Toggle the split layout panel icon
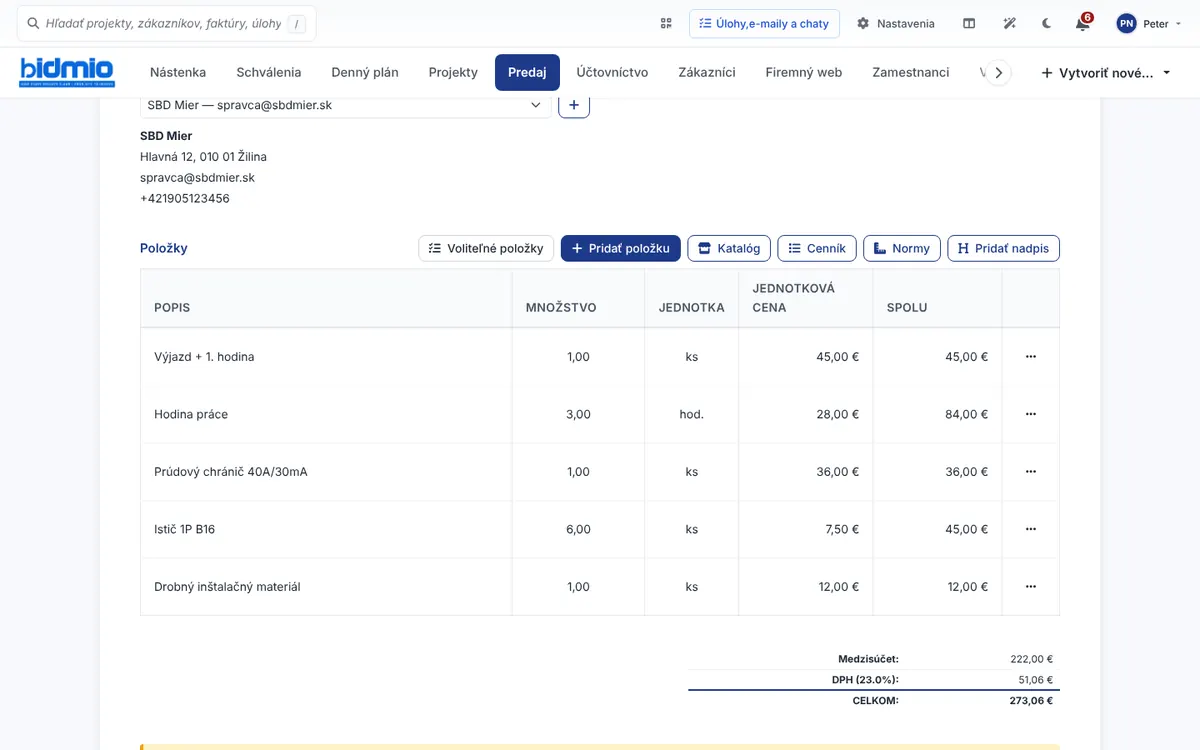Screen dimensions: 1200x750 (969, 23)
